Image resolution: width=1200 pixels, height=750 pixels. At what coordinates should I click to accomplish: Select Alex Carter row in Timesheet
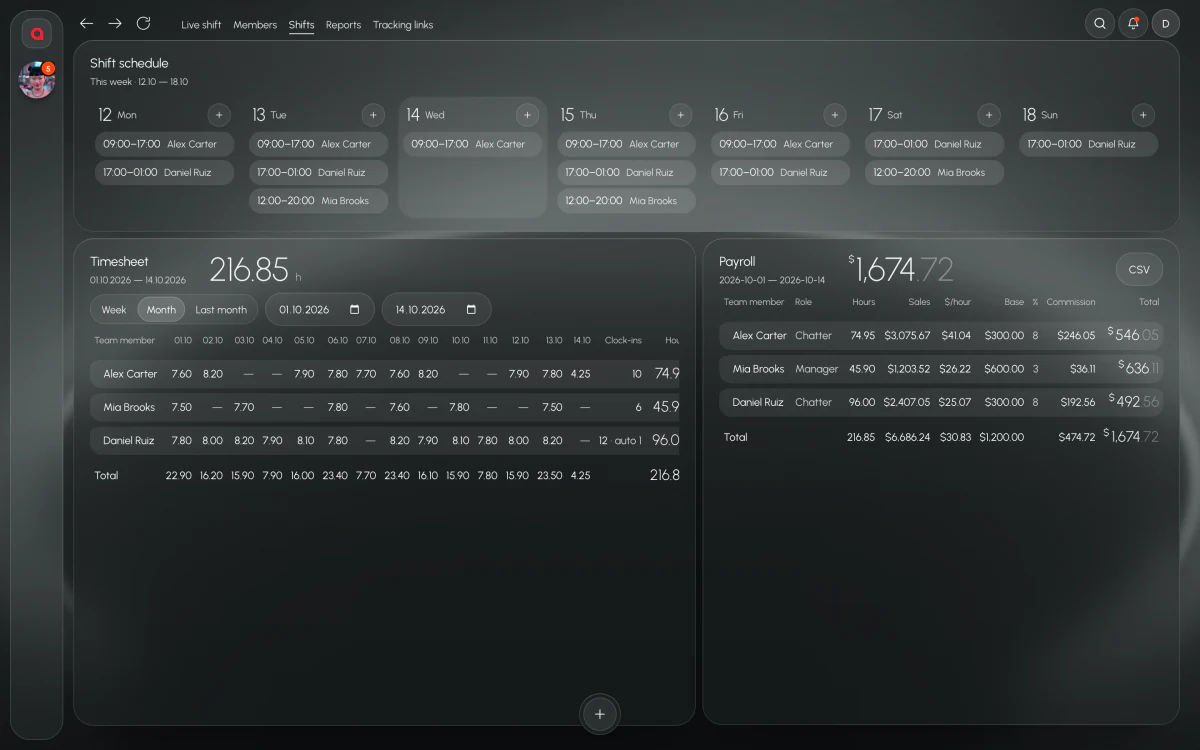[x=385, y=374]
